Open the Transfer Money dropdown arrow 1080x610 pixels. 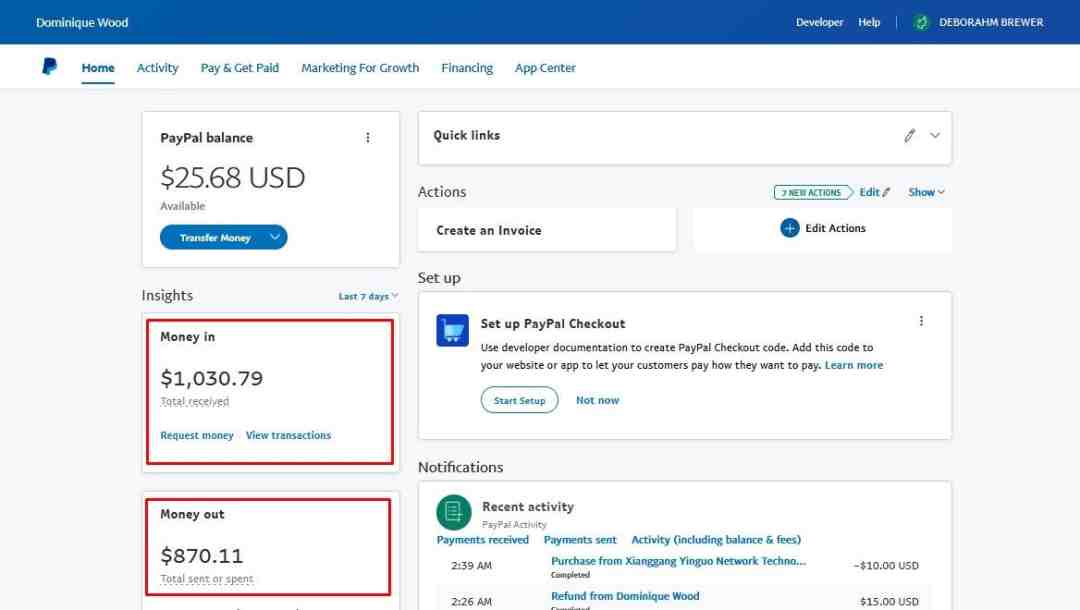[275, 238]
